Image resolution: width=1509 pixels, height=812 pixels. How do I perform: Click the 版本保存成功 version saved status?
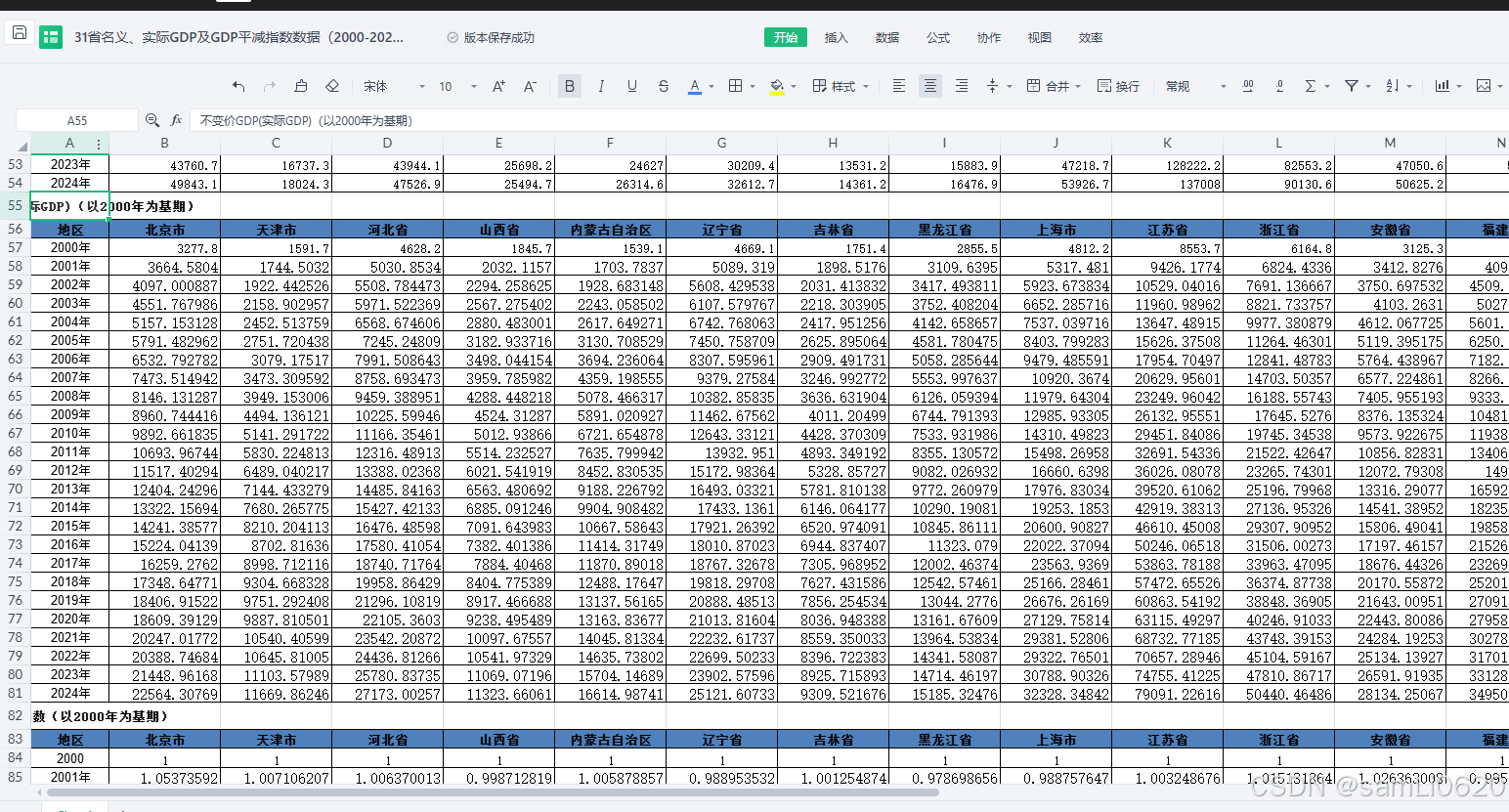[491, 37]
